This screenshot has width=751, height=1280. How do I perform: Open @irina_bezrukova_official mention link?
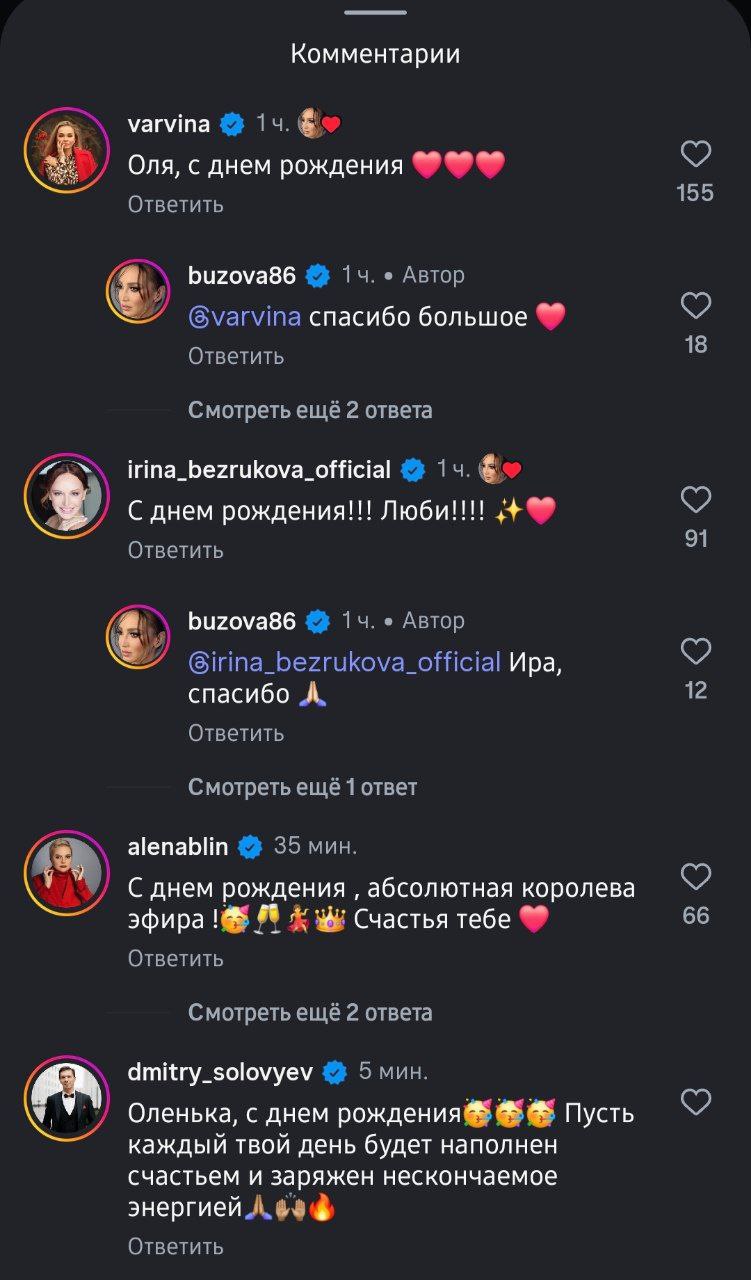[x=345, y=662]
